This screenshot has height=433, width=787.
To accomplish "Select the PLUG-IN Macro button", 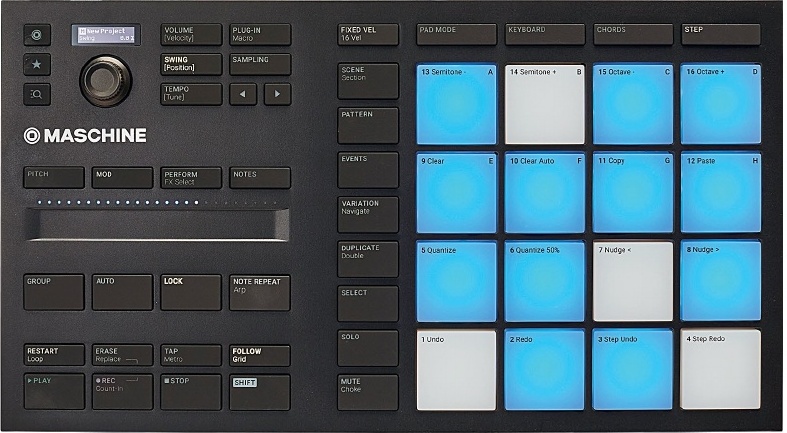I will 260,35.
